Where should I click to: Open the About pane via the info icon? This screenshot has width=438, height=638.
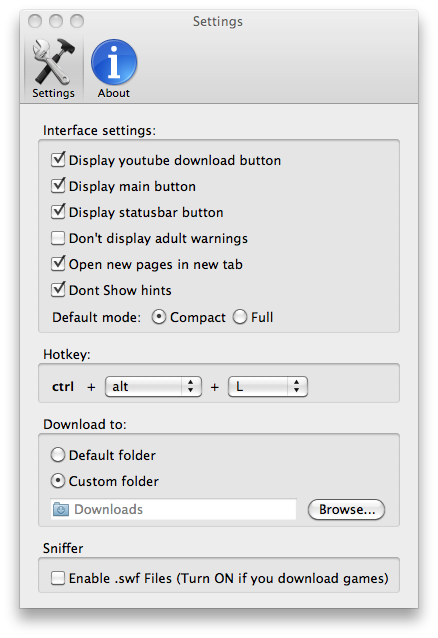pos(114,68)
